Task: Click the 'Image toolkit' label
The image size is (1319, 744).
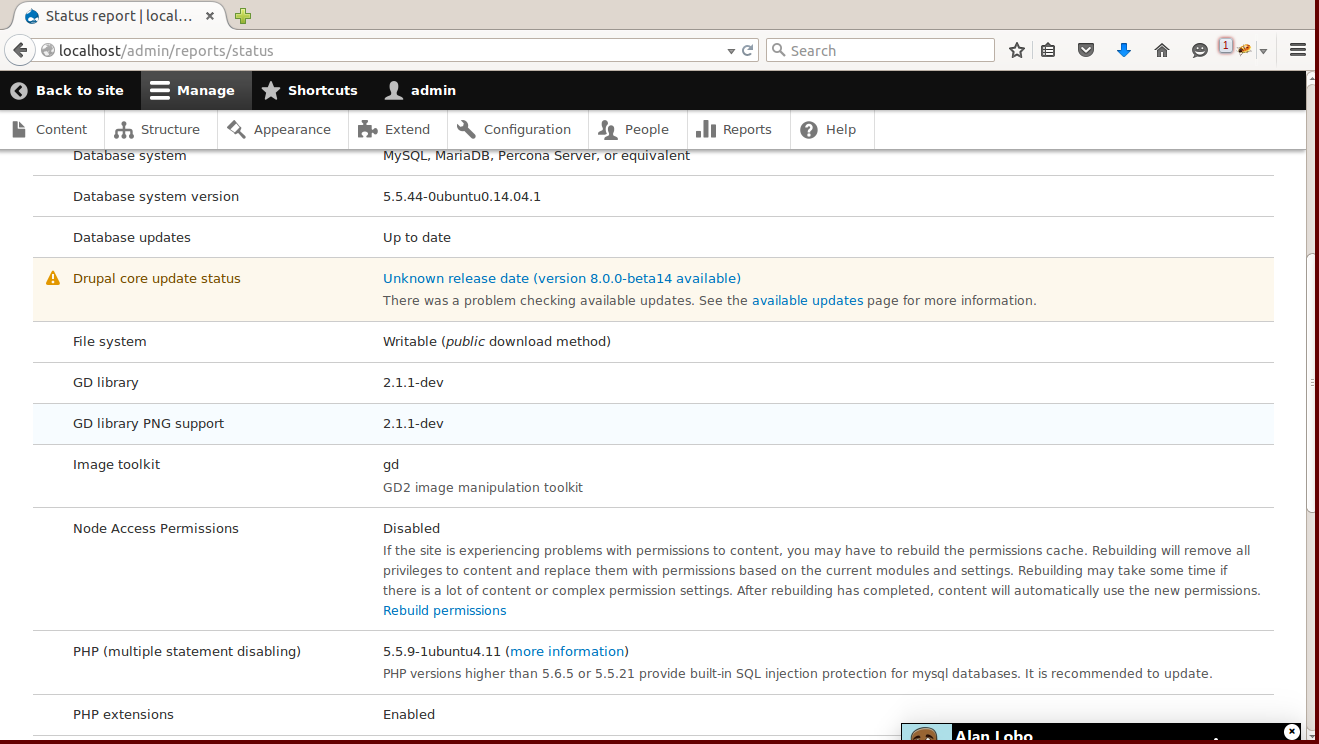Action: click(117, 465)
